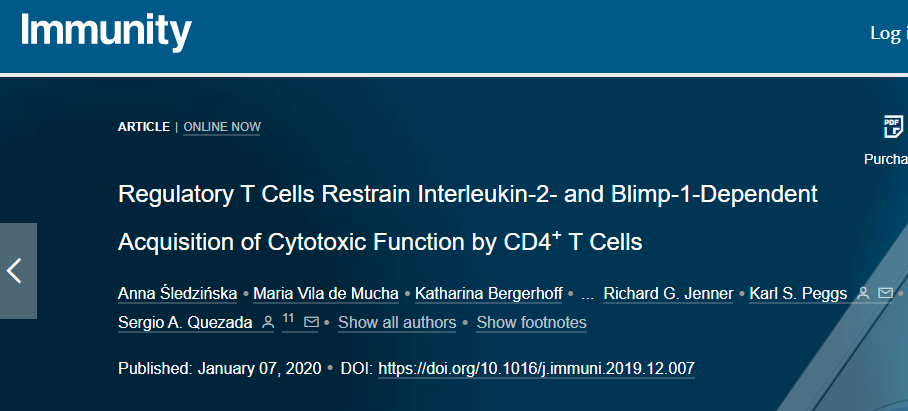Image resolution: width=908 pixels, height=411 pixels.
Task: Click the envelope icon next to Karl S. Peggs
Action: click(885, 293)
